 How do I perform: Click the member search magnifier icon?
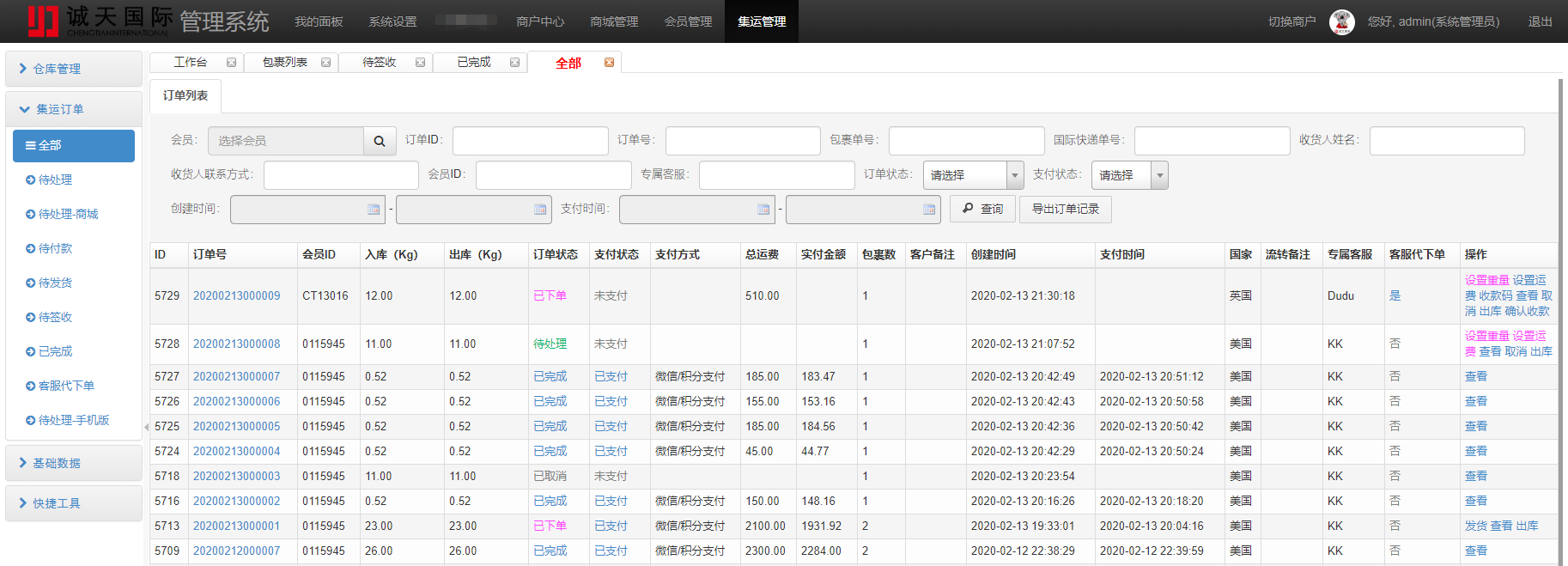tap(380, 141)
